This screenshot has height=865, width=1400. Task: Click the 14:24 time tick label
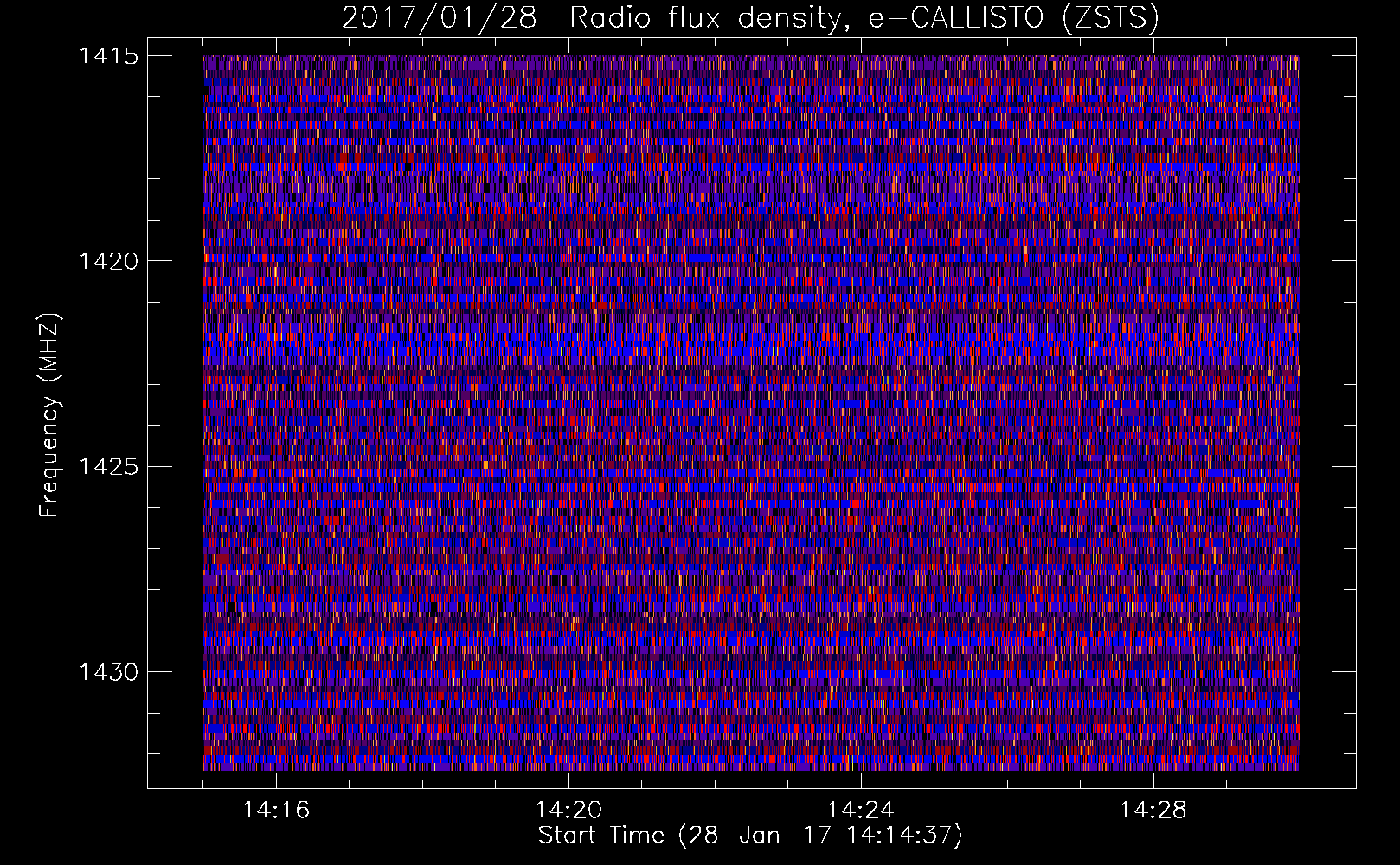pos(861,811)
